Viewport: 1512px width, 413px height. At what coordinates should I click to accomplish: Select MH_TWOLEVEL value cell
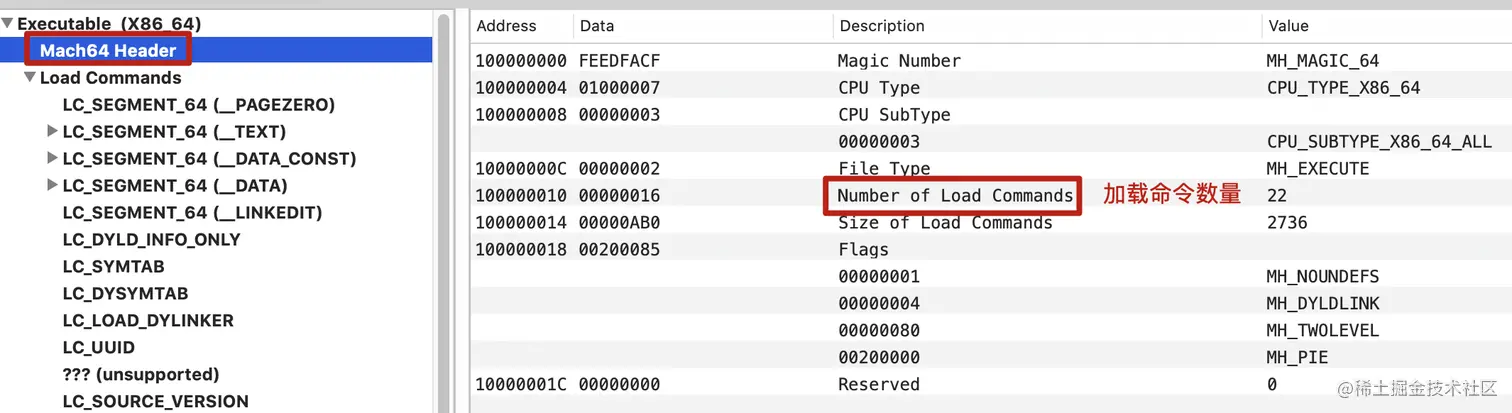[1322, 330]
